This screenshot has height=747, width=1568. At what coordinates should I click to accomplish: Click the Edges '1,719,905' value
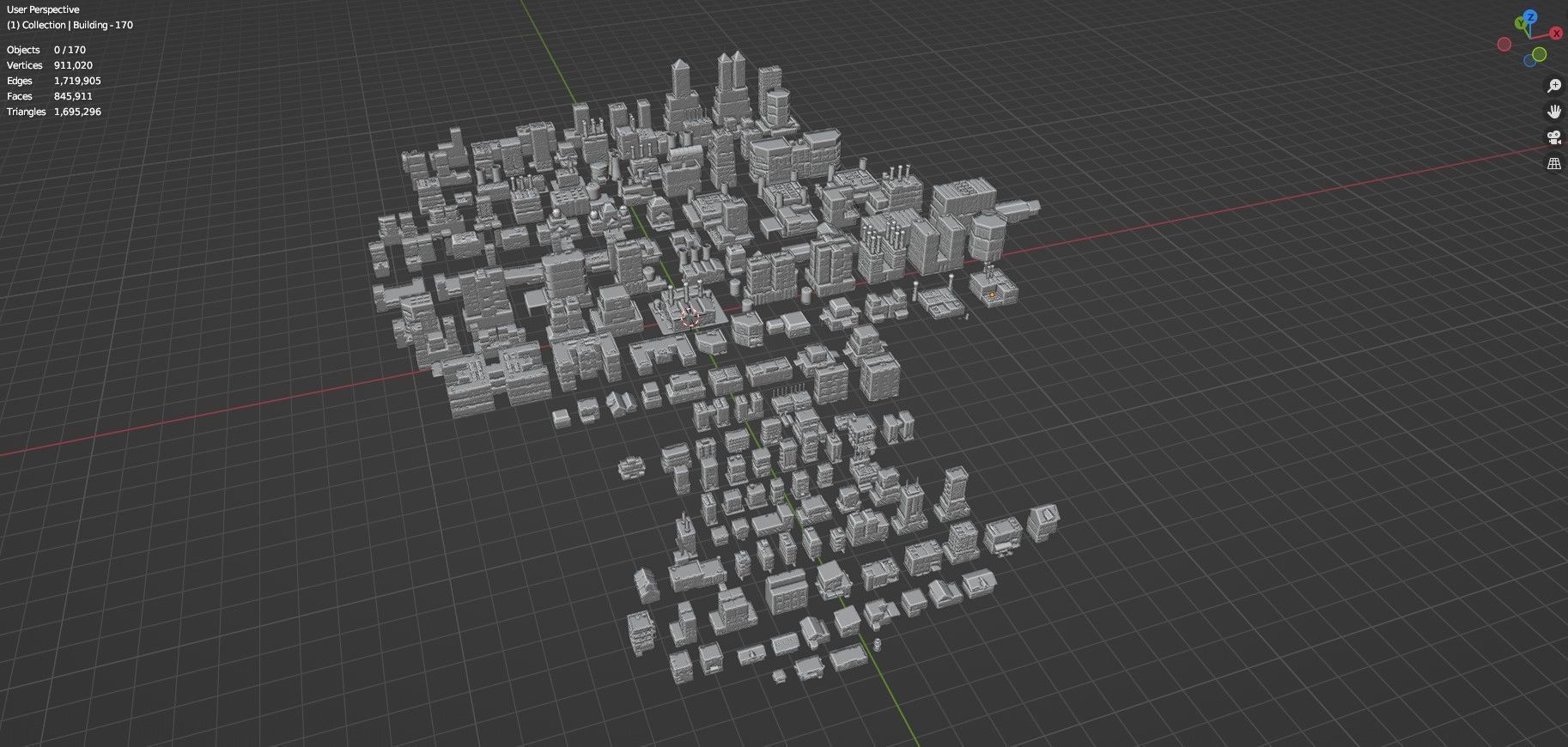click(77, 81)
